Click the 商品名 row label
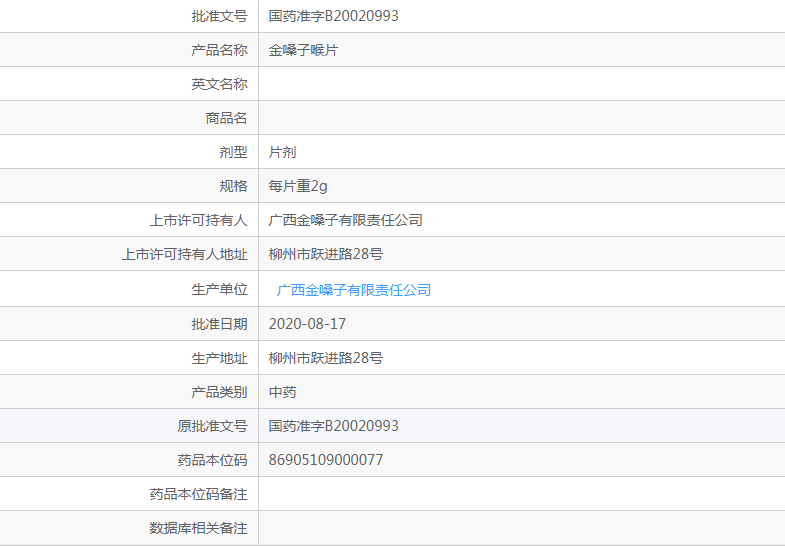This screenshot has width=785, height=547. pyautogui.click(x=226, y=118)
